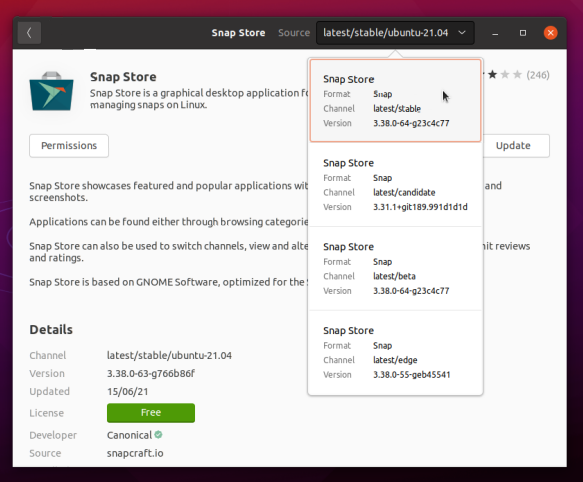
Task: Click the green Free license button
Action: click(151, 413)
